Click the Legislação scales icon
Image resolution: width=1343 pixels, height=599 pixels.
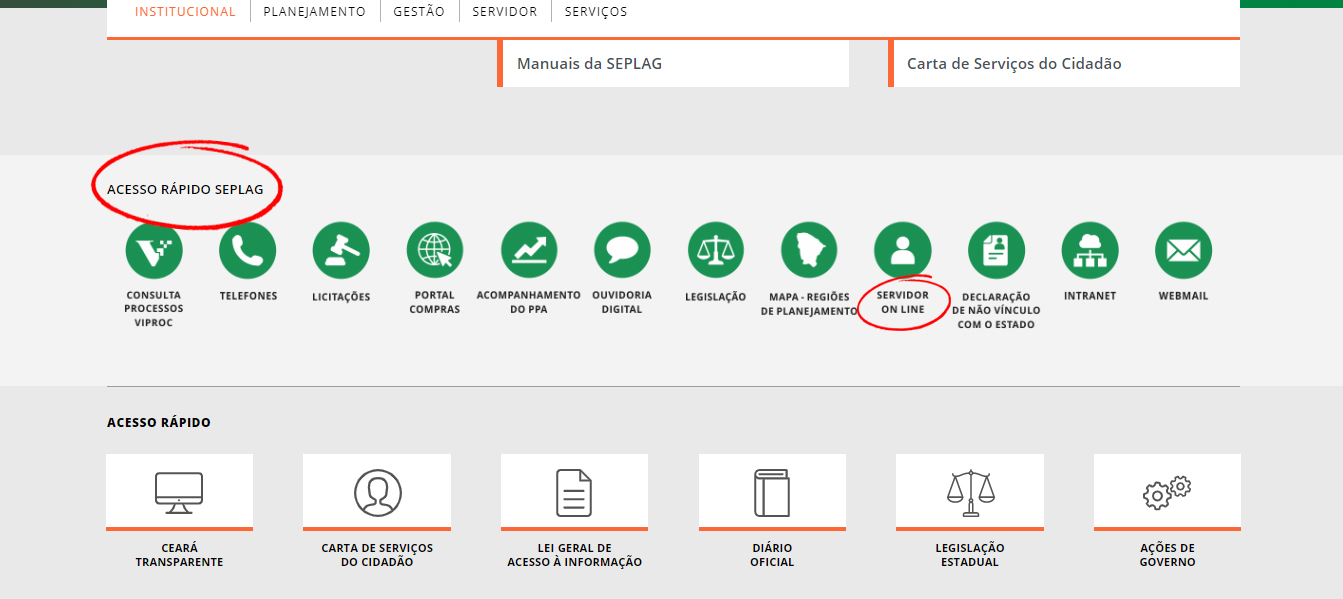[716, 250]
